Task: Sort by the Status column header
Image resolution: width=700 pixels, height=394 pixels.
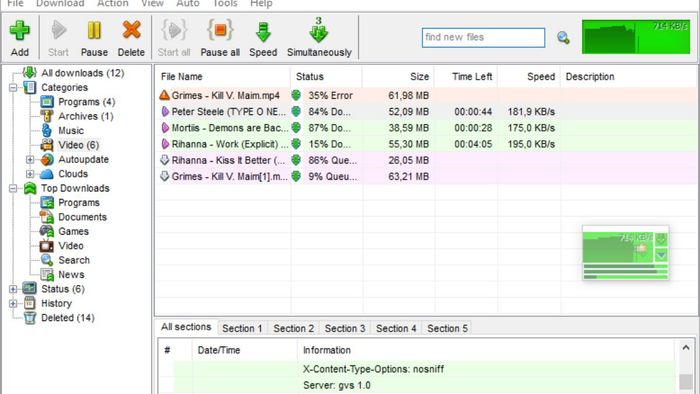Action: point(326,77)
